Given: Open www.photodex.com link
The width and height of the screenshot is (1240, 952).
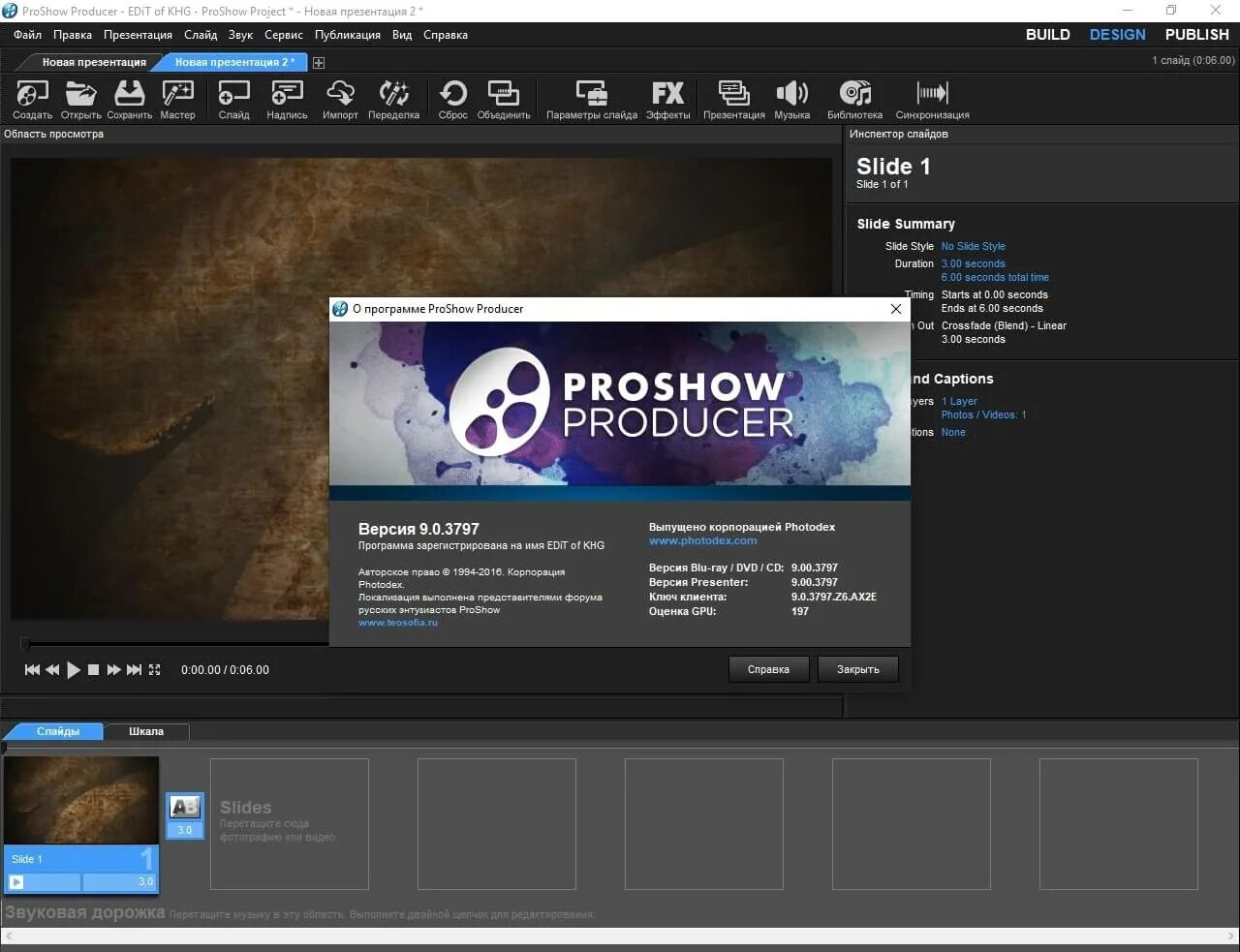Looking at the screenshot, I should point(703,540).
